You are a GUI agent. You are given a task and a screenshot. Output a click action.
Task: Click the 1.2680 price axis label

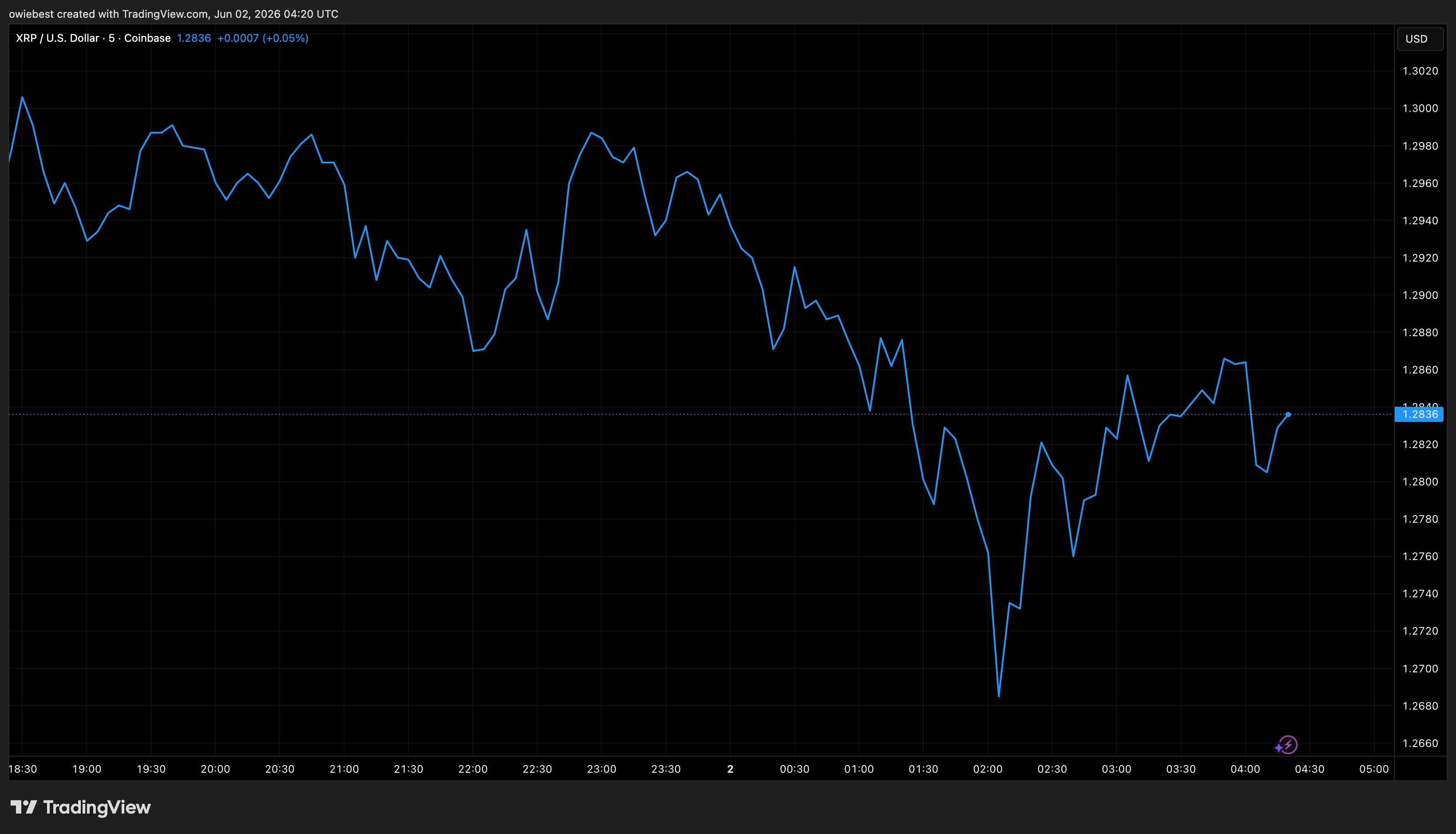[1420, 706]
